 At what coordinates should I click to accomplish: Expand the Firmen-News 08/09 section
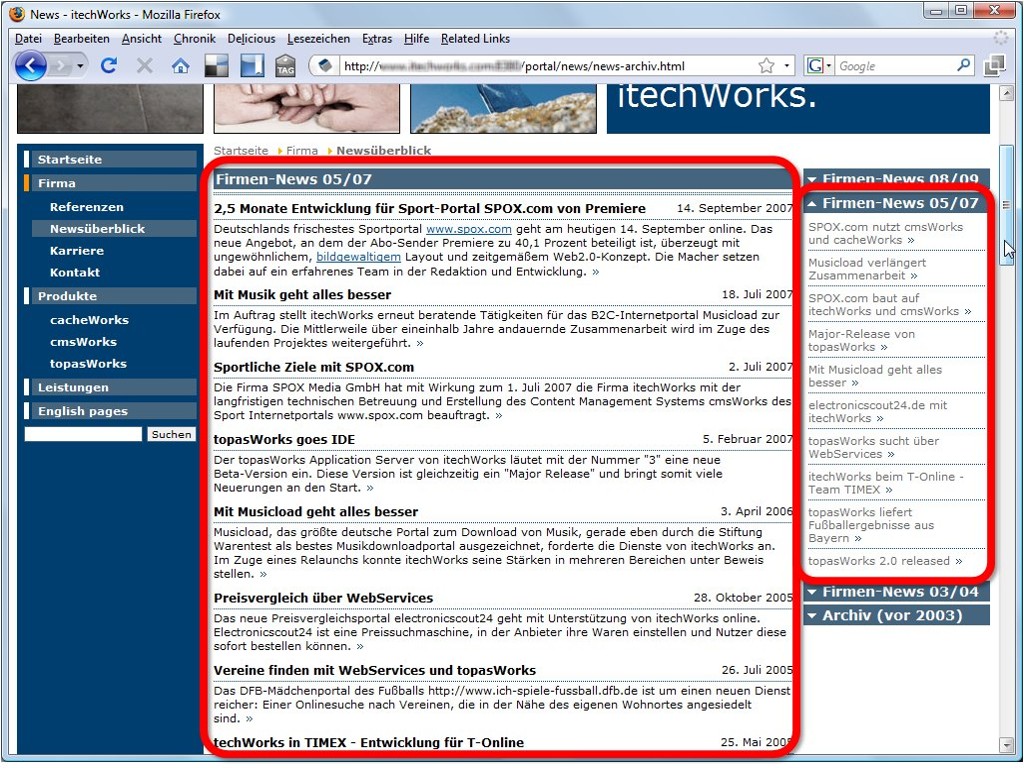[896, 178]
